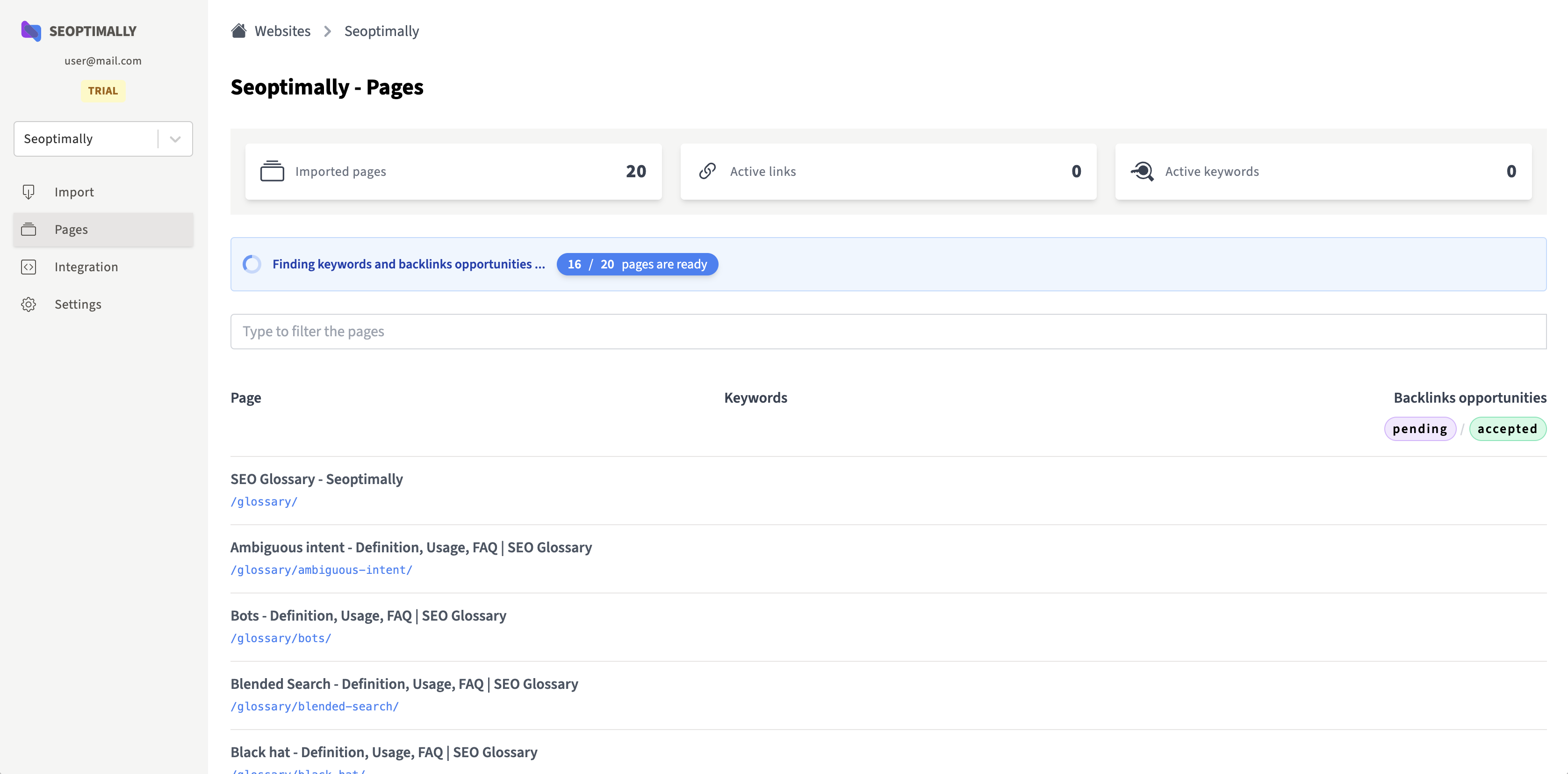Expand website selector via chevron arrow

175,139
